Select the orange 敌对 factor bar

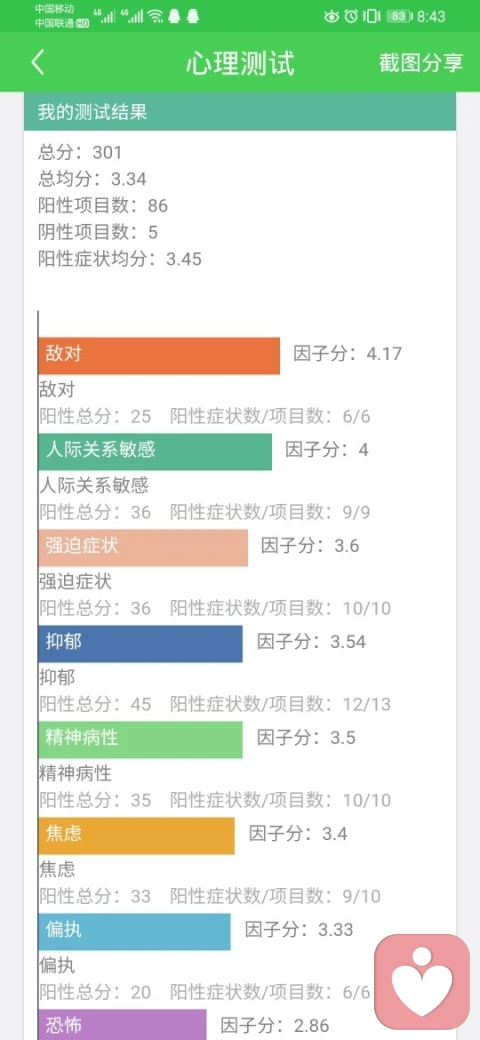click(159, 356)
